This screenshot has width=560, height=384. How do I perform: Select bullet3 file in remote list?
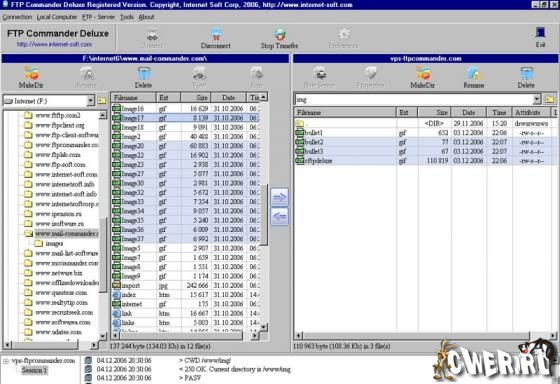point(425,151)
